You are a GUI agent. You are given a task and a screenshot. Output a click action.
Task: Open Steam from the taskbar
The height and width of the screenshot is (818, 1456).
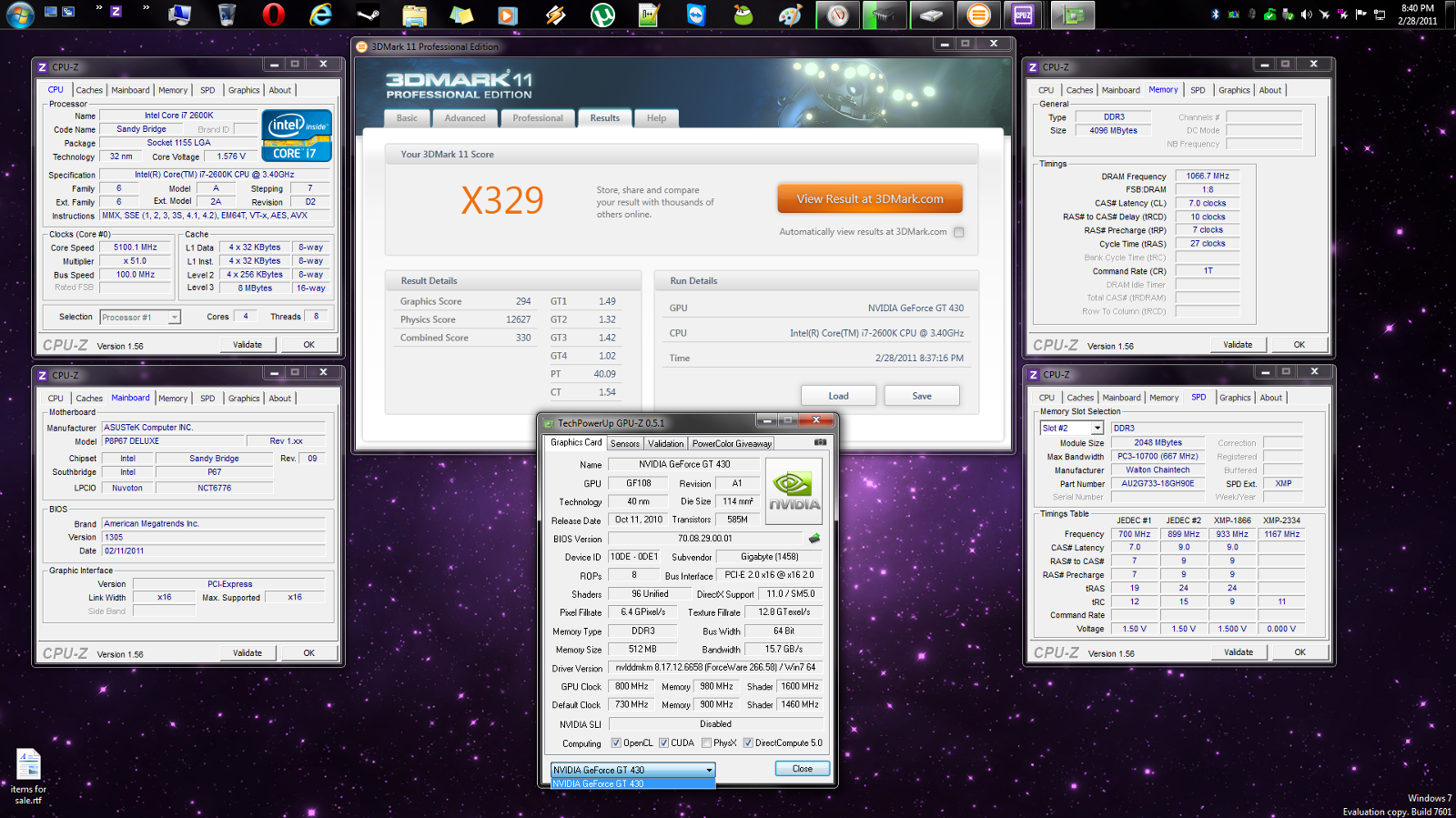pos(369,15)
